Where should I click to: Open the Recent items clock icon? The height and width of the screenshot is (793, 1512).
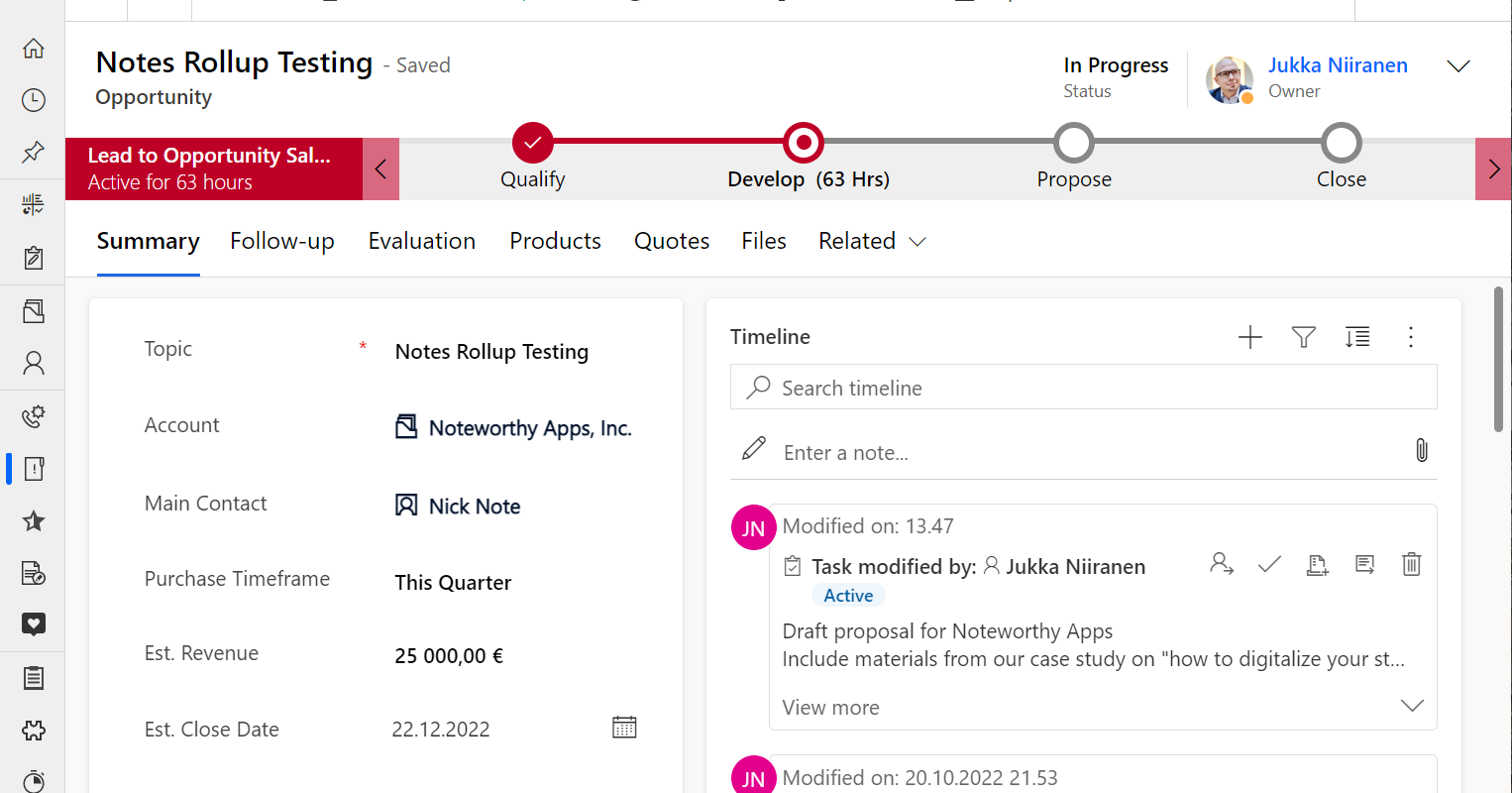click(34, 100)
